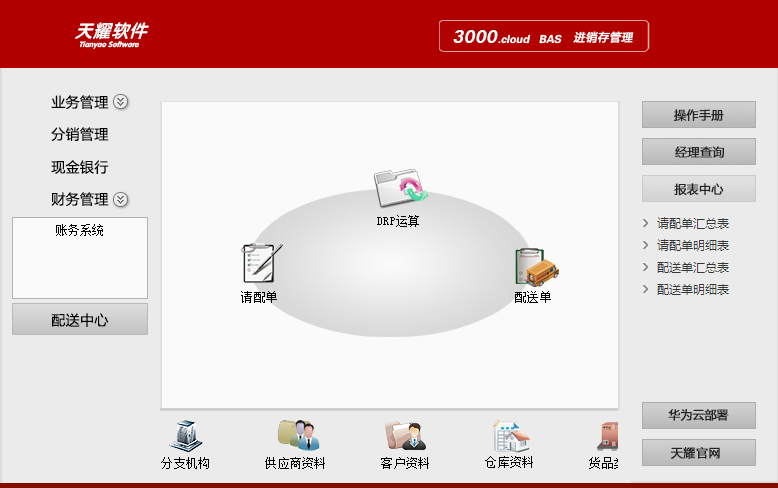Click the DRP运算 text label
The image size is (778, 488).
pos(398,221)
